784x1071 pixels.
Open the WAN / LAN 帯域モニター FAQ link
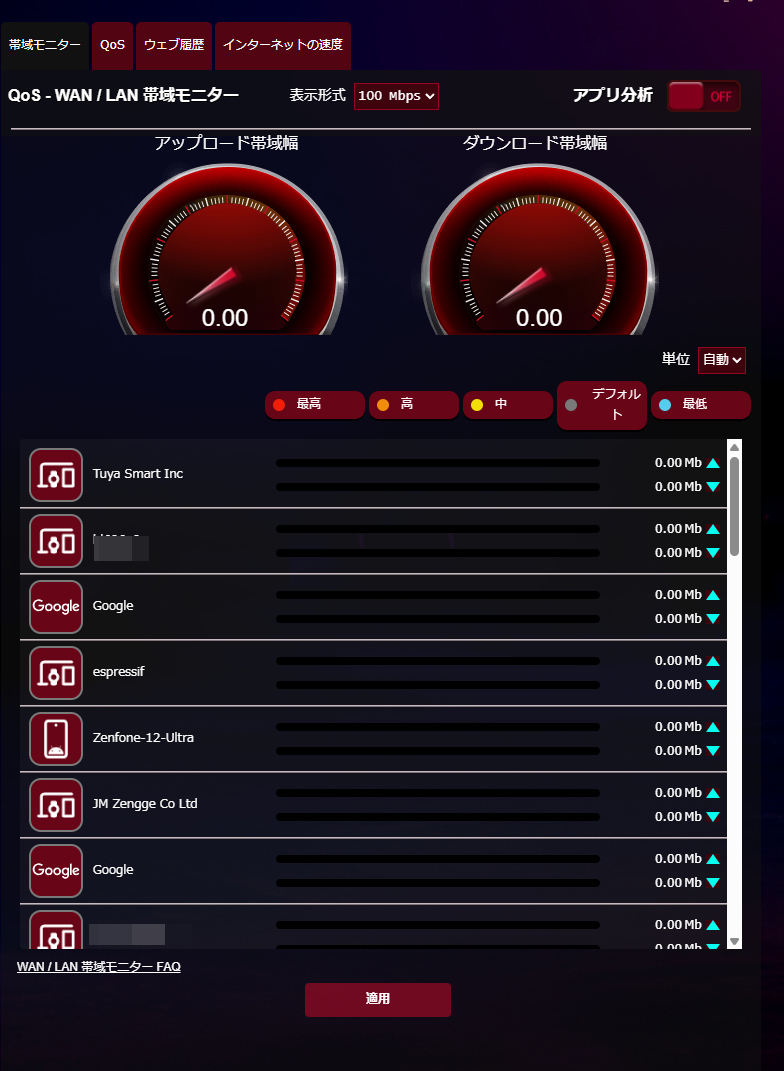(99, 966)
